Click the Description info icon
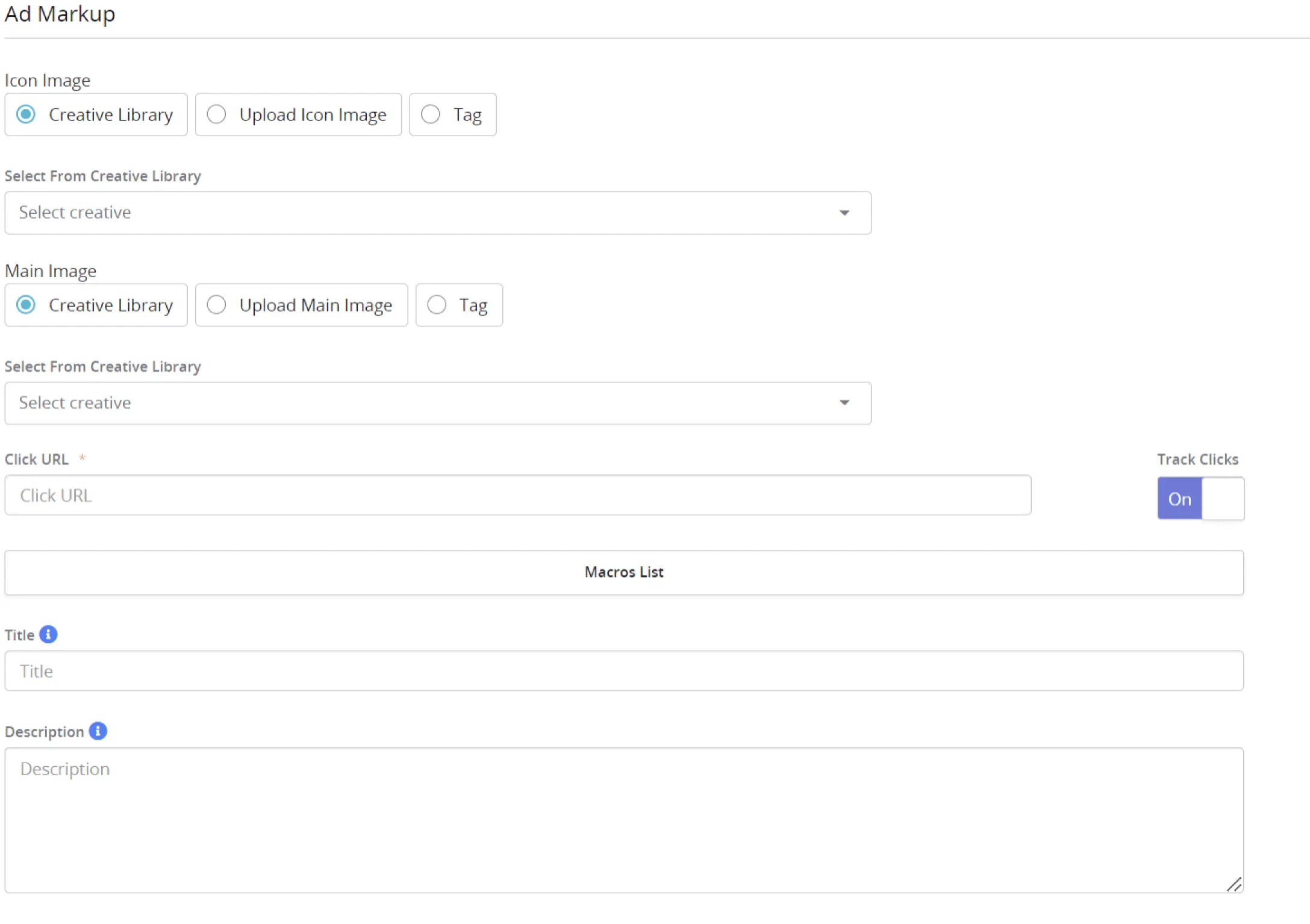The height and width of the screenshot is (924, 1310). 97,731
